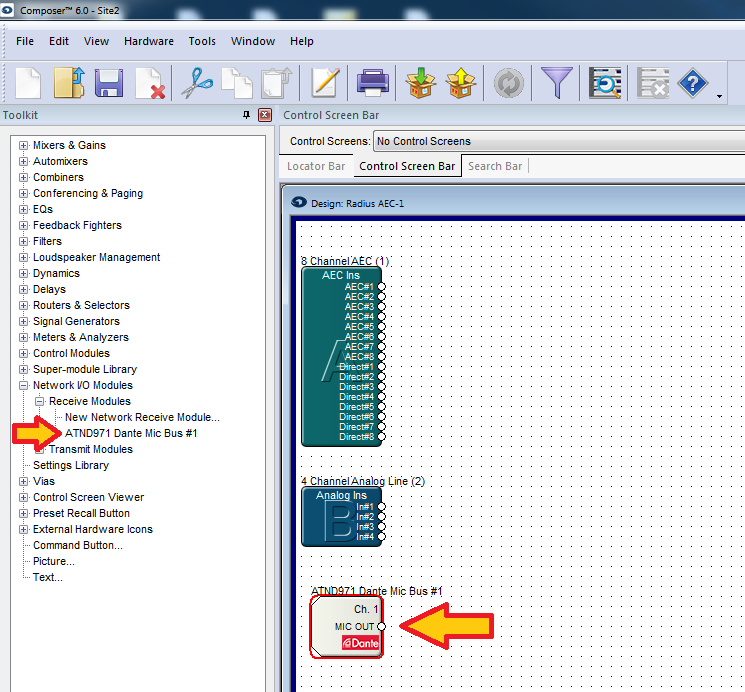Click the Design: Radius AEC-1 window icon
Image resolution: width=745 pixels, height=692 pixels.
point(299,202)
